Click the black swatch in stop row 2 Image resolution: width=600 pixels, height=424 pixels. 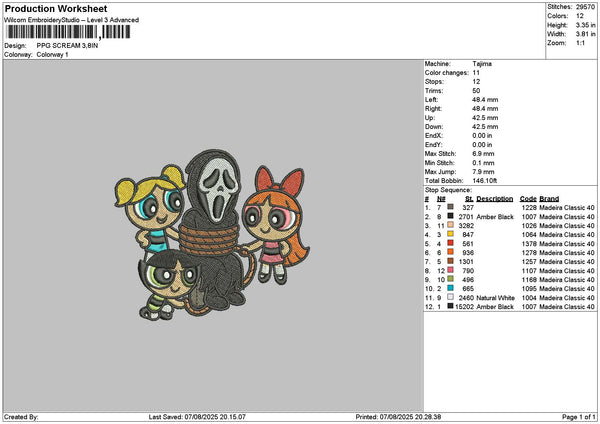450,216
